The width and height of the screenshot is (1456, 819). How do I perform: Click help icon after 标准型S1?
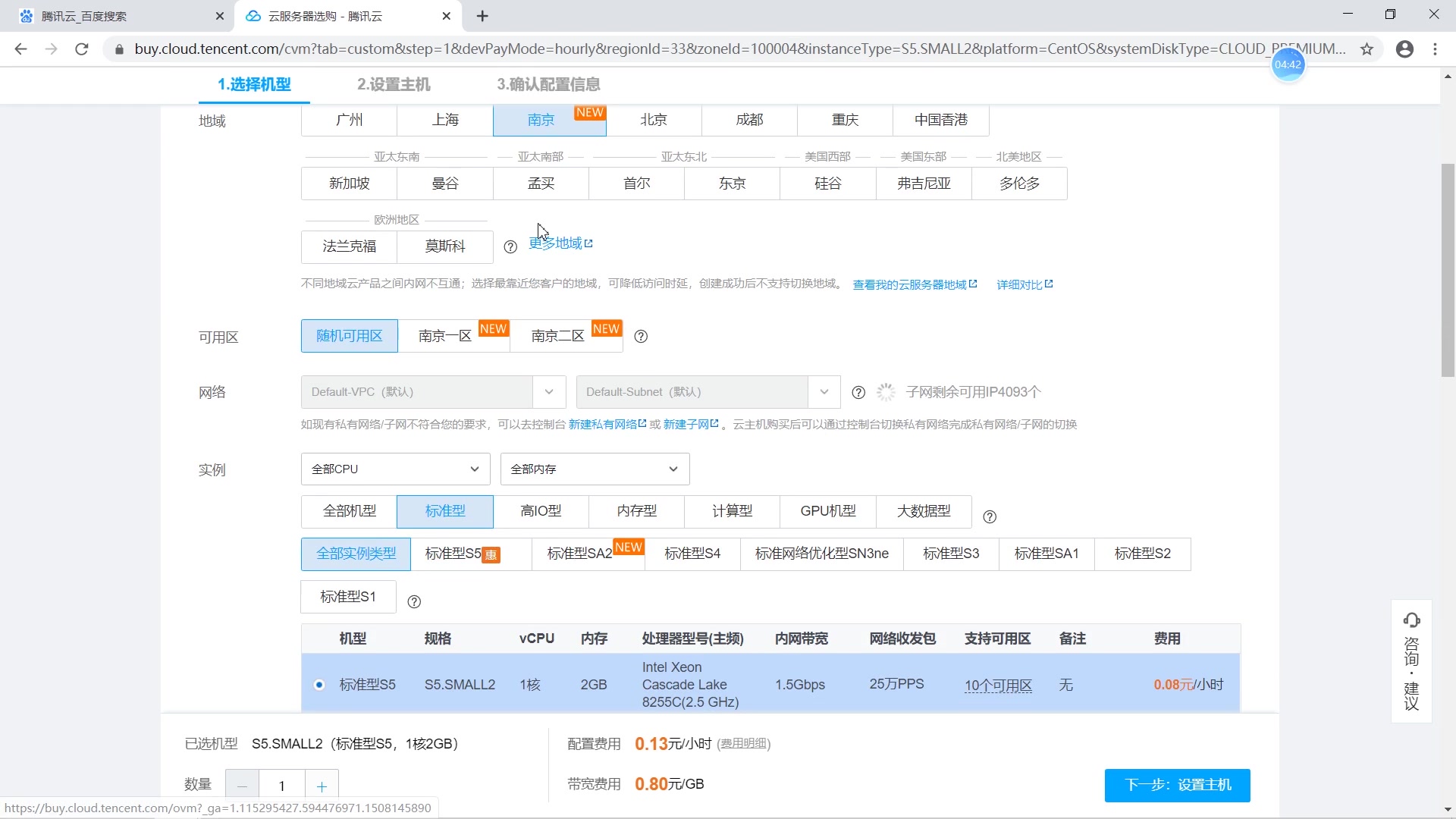[x=414, y=601]
